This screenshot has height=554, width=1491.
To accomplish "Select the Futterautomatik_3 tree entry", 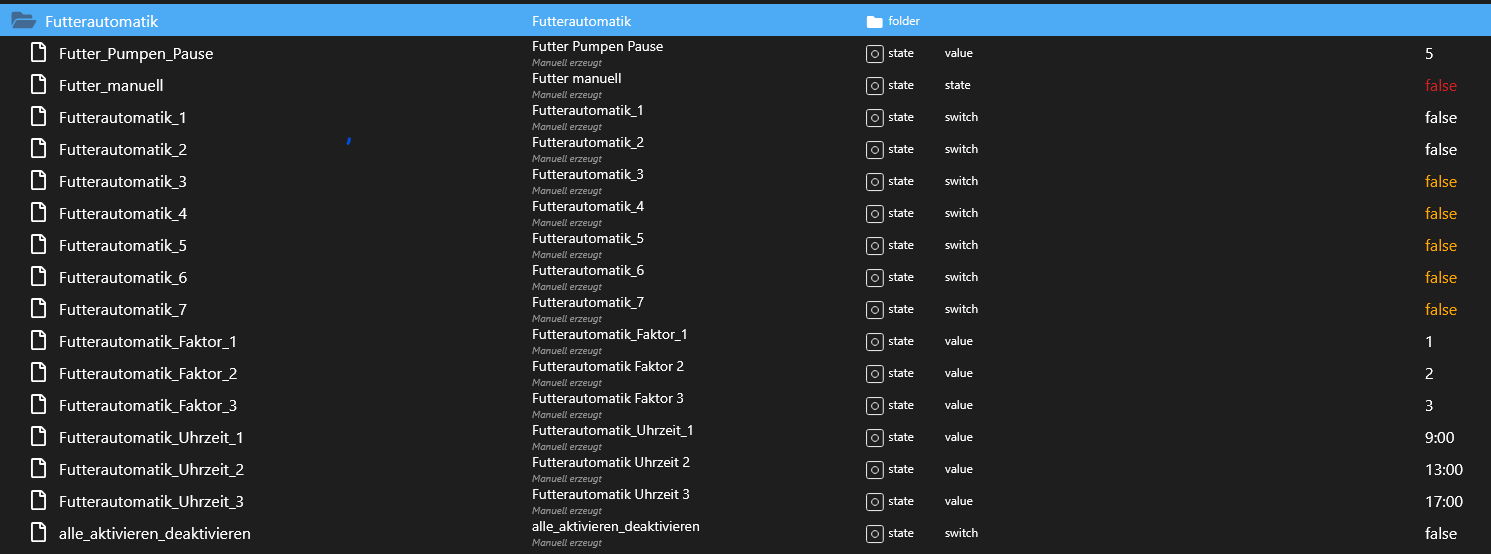I will click(x=123, y=181).
